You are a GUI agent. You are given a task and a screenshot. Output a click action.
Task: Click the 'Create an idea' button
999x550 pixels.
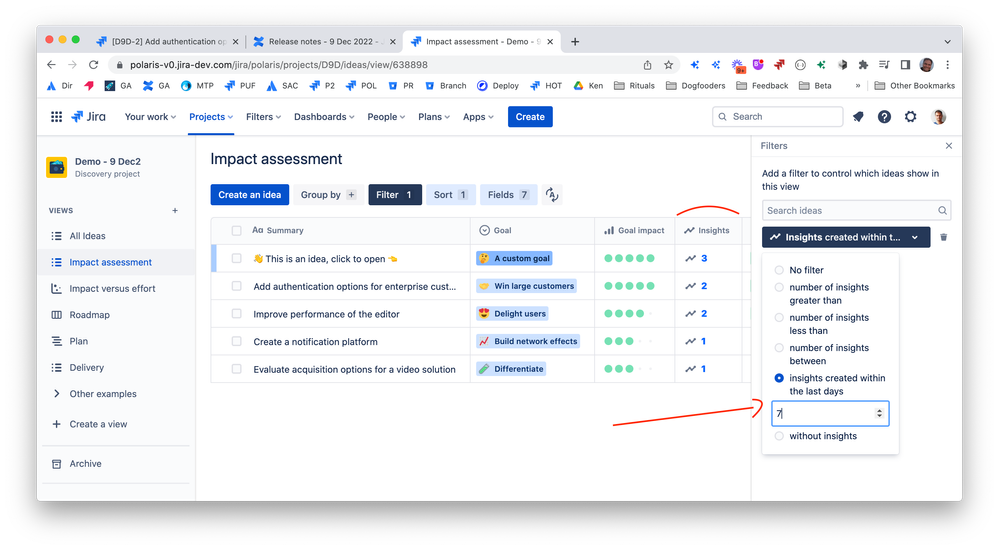[250, 195]
